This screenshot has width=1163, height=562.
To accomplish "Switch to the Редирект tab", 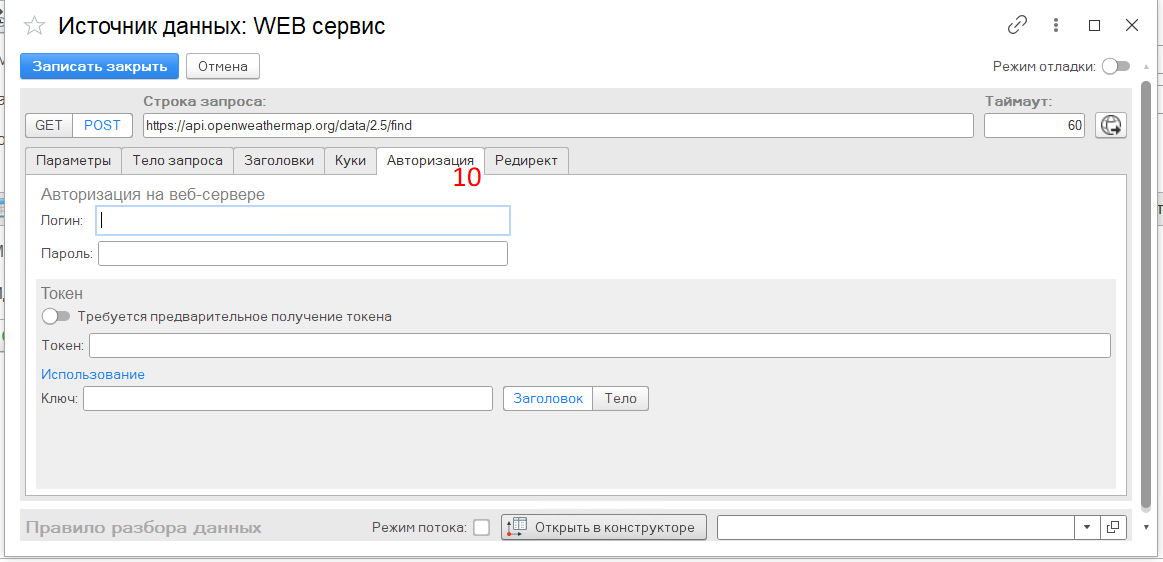I will point(526,160).
